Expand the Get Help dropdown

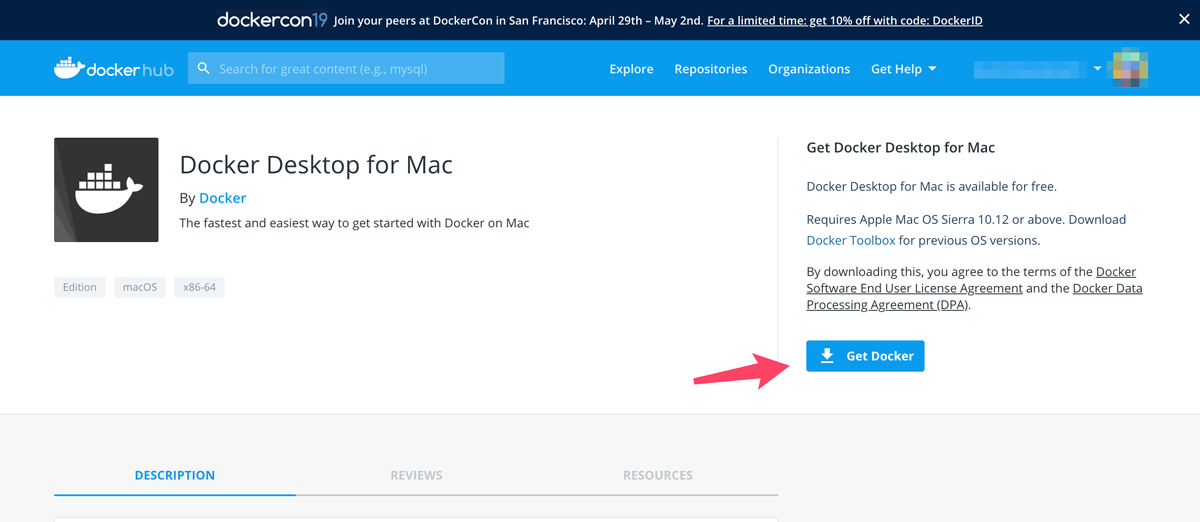click(904, 69)
